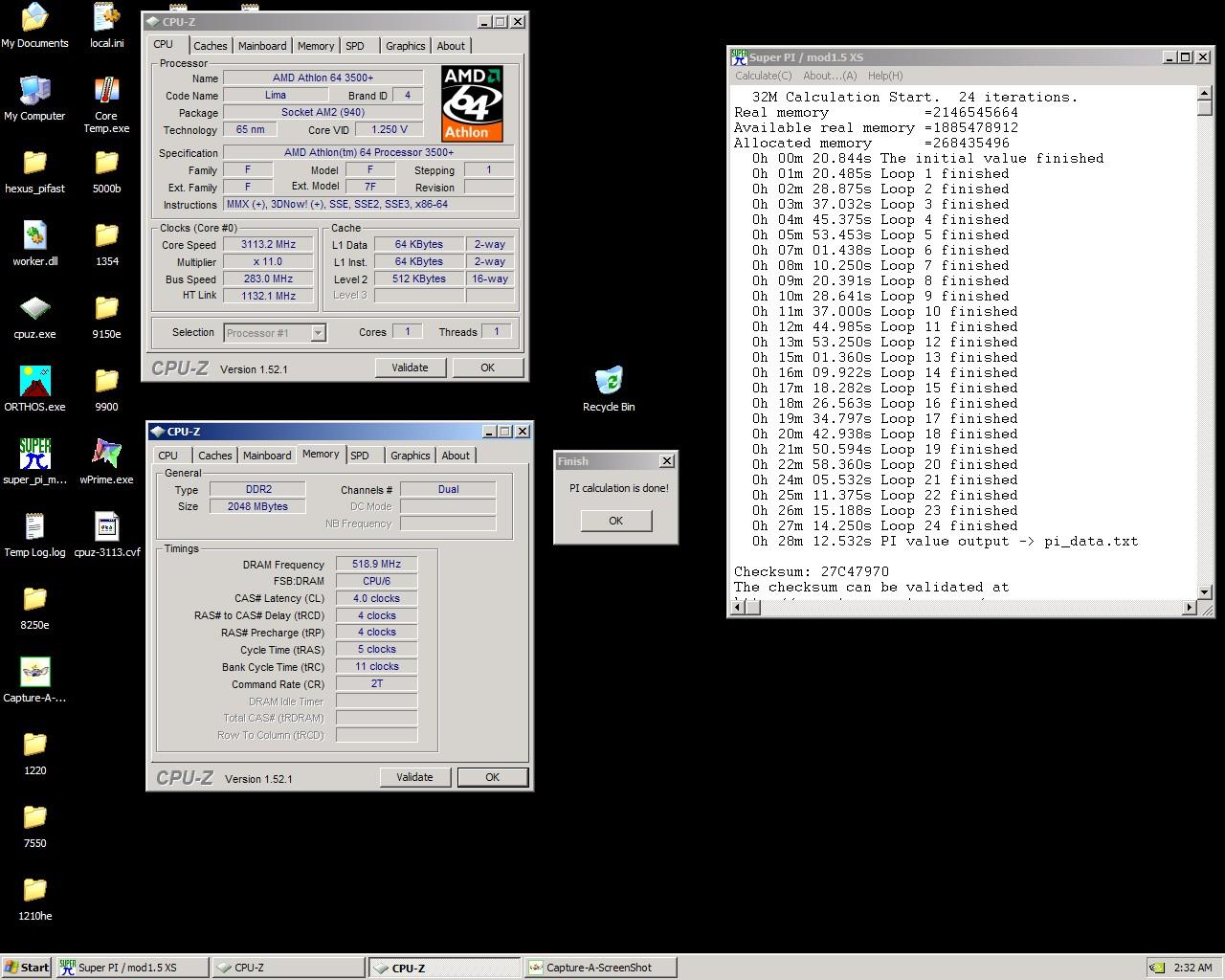Open Mainboard tab in top CPU-Z window

coord(262,46)
